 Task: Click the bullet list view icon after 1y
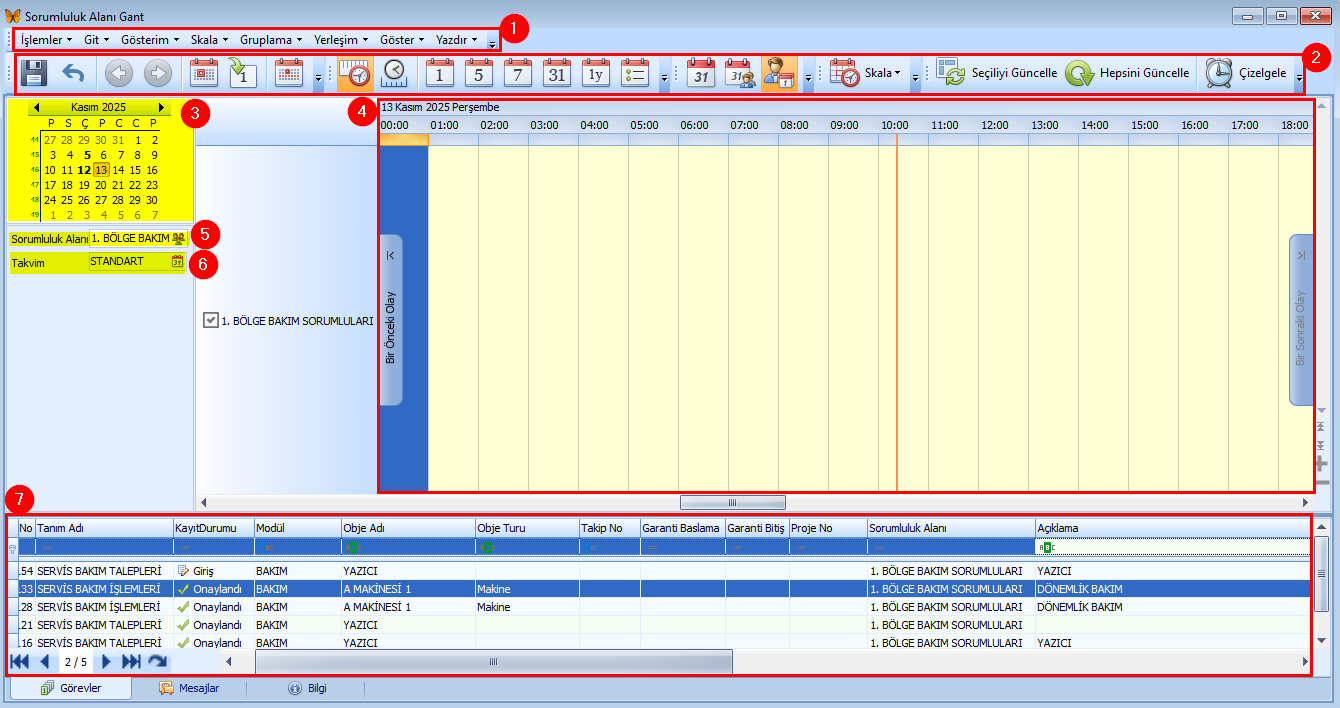pyautogui.click(x=634, y=73)
